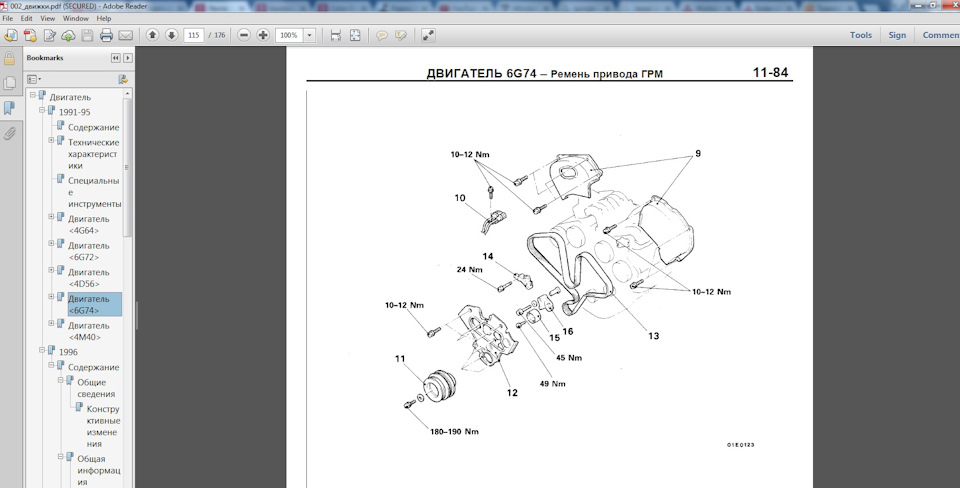The width and height of the screenshot is (960, 488).
Task: Click the 11-84 page number heading
Action: coord(770,72)
